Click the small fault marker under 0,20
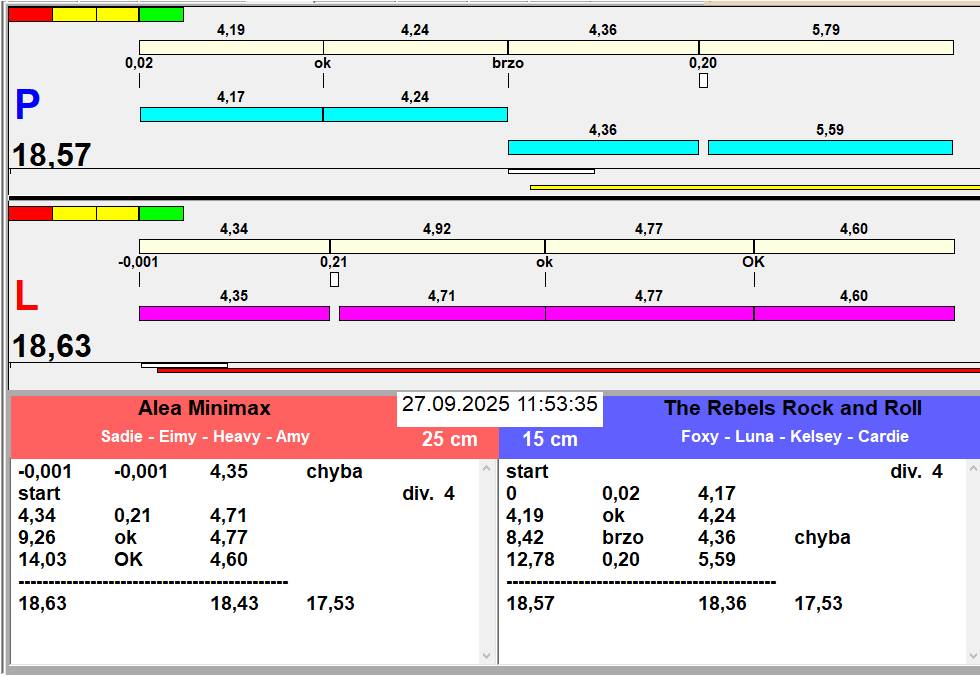The image size is (980, 676). point(703,81)
